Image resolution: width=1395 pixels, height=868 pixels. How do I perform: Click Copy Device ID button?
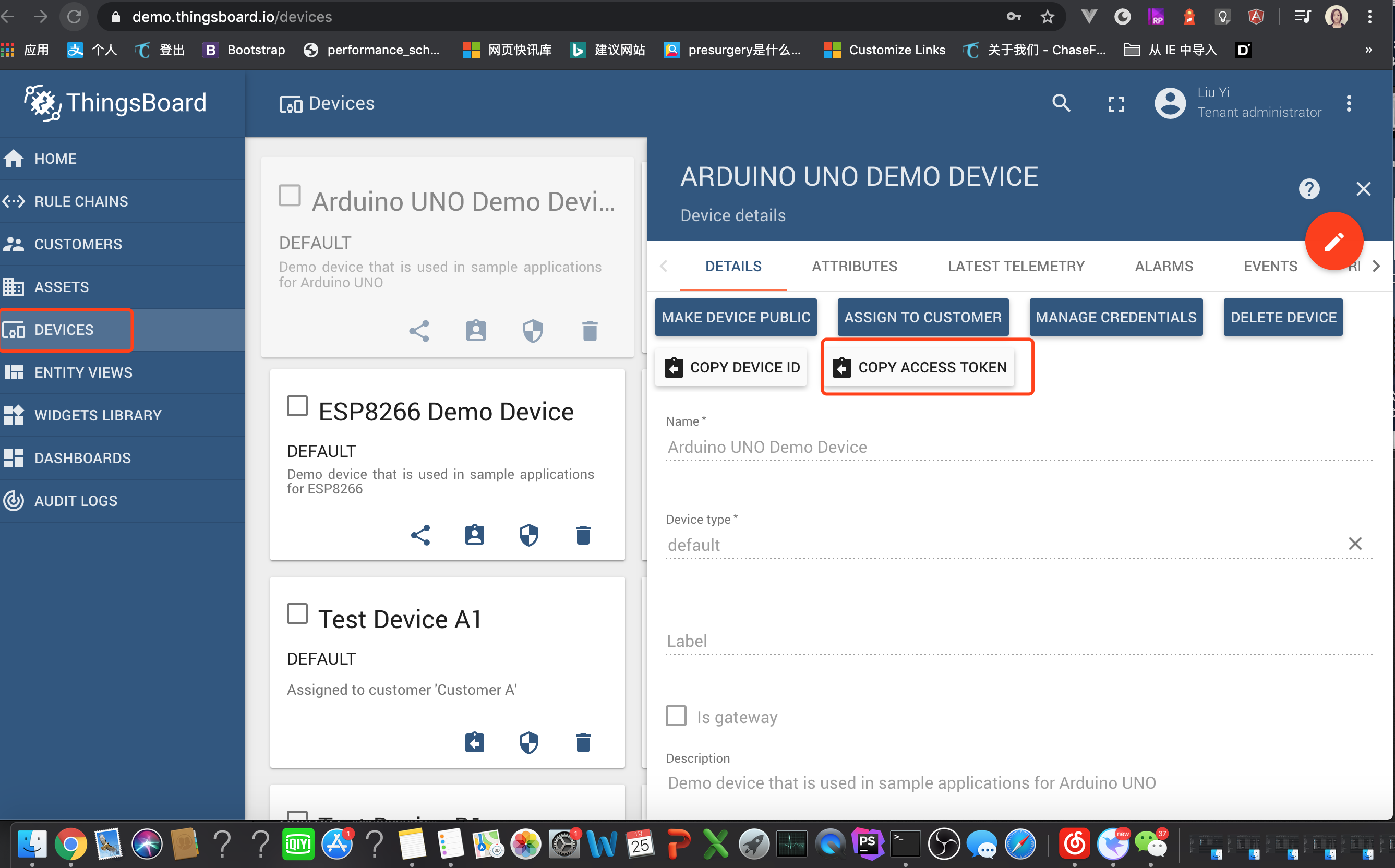tap(731, 367)
